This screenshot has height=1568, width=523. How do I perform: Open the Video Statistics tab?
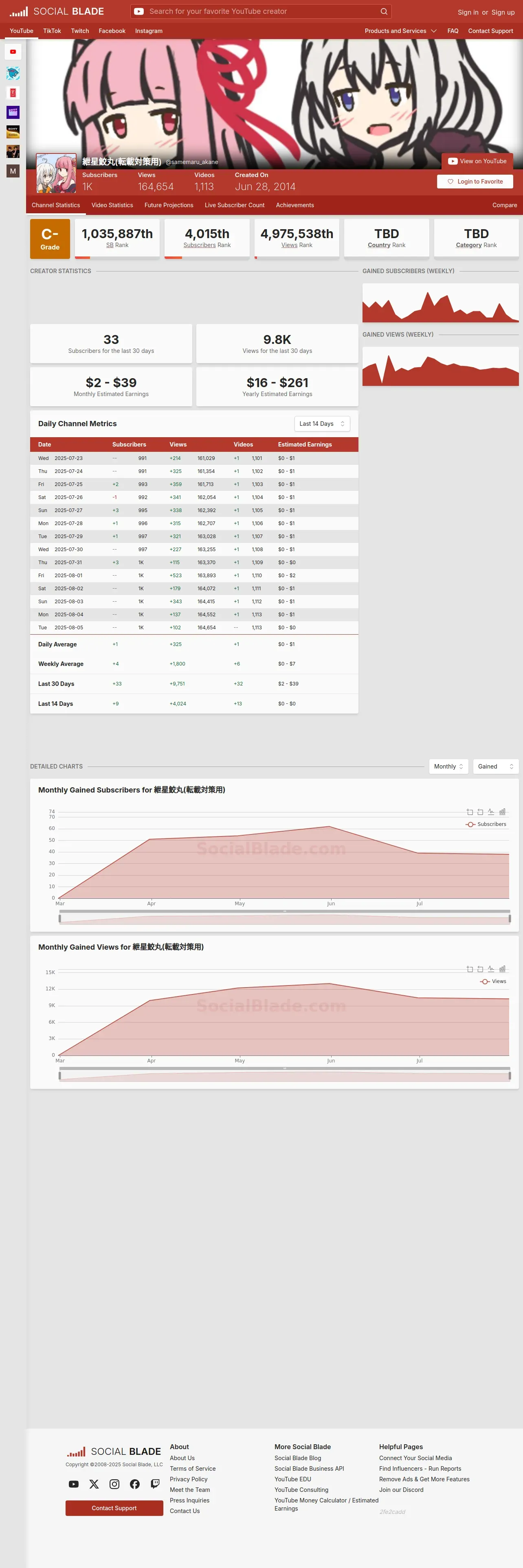[x=112, y=205]
